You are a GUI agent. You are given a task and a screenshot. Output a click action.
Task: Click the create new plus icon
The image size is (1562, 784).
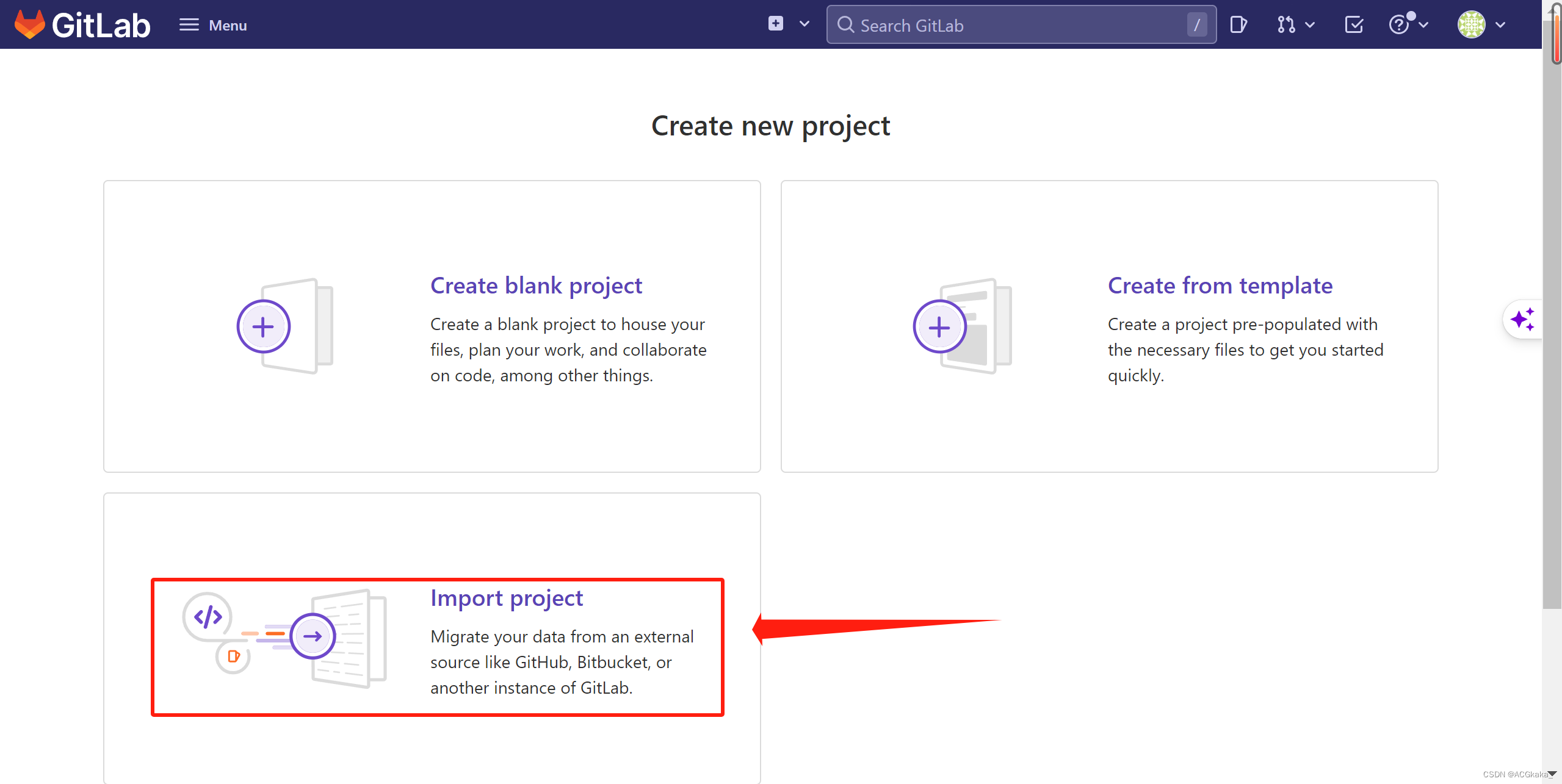click(x=775, y=24)
